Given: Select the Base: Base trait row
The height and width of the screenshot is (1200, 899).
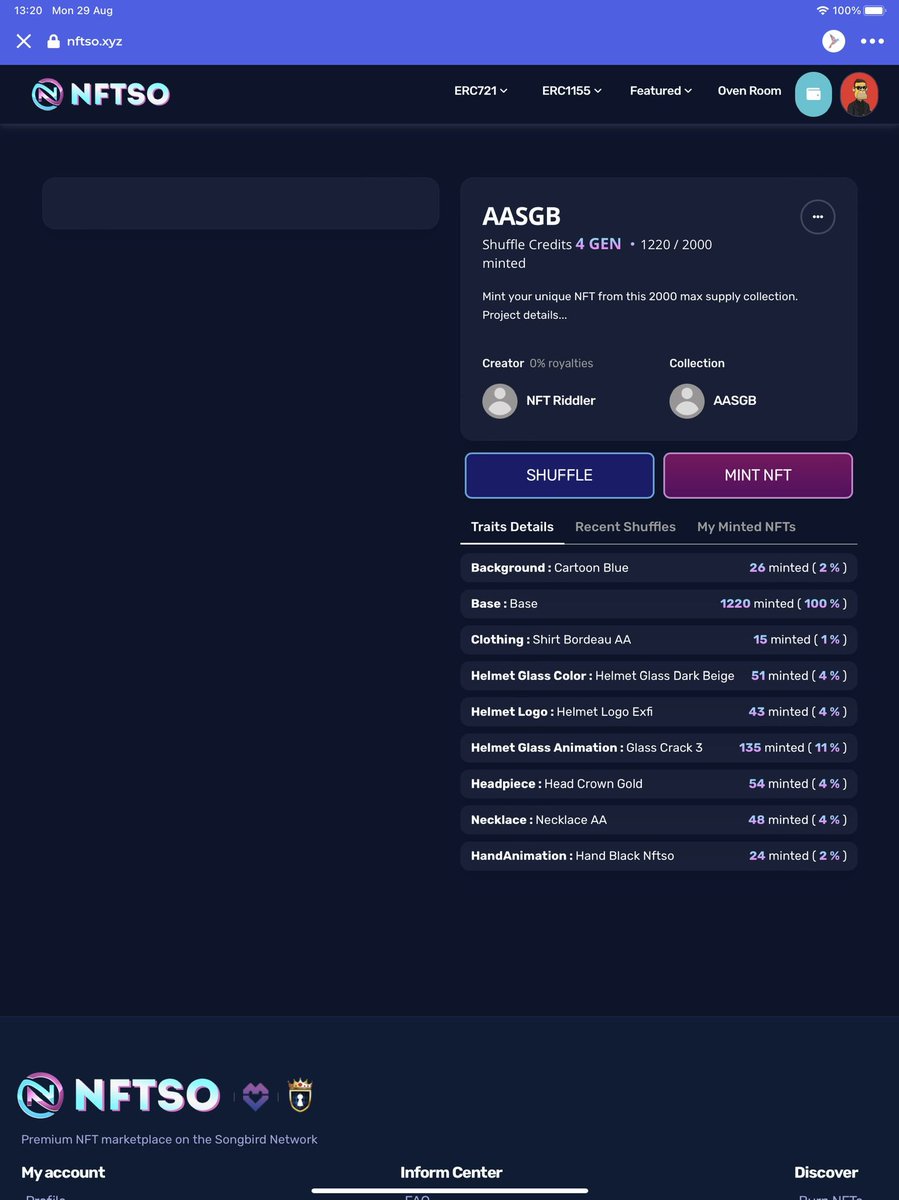Looking at the screenshot, I should click(x=659, y=604).
